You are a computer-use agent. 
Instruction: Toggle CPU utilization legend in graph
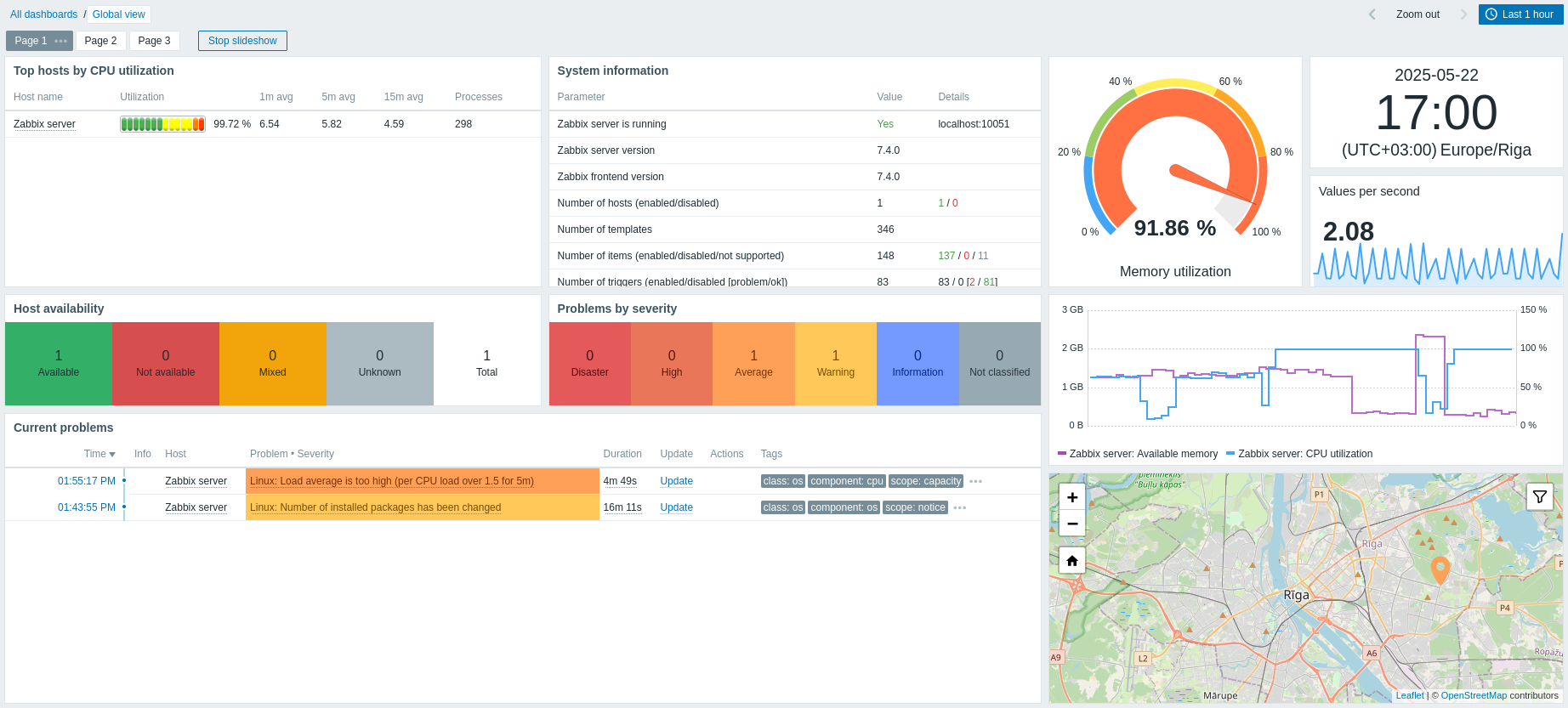coord(1304,454)
